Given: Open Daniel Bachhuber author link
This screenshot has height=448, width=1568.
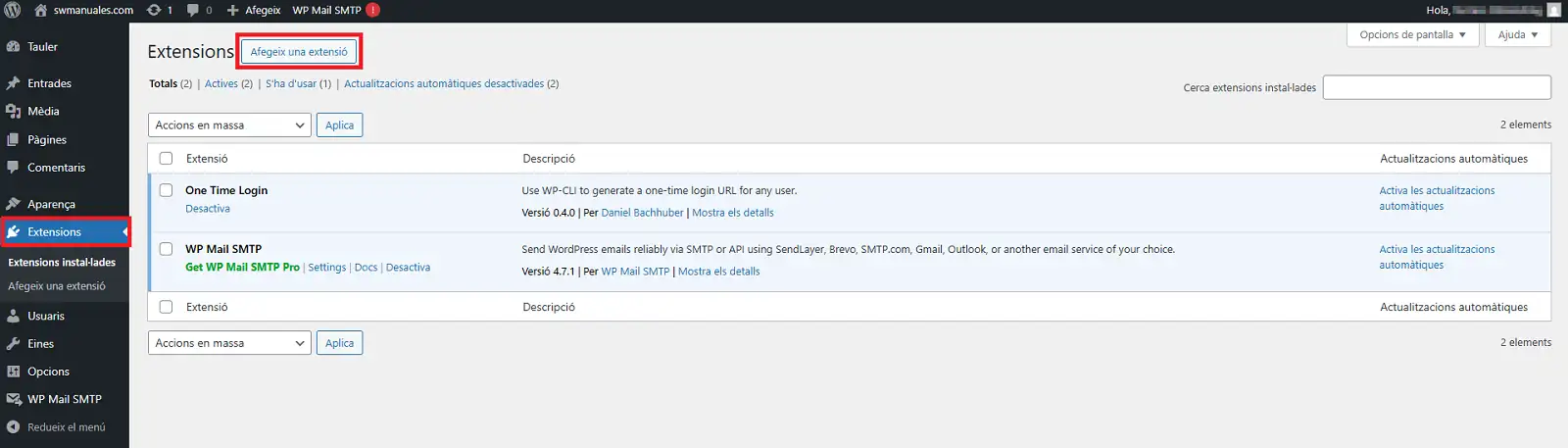Looking at the screenshot, I should pyautogui.click(x=642, y=213).
